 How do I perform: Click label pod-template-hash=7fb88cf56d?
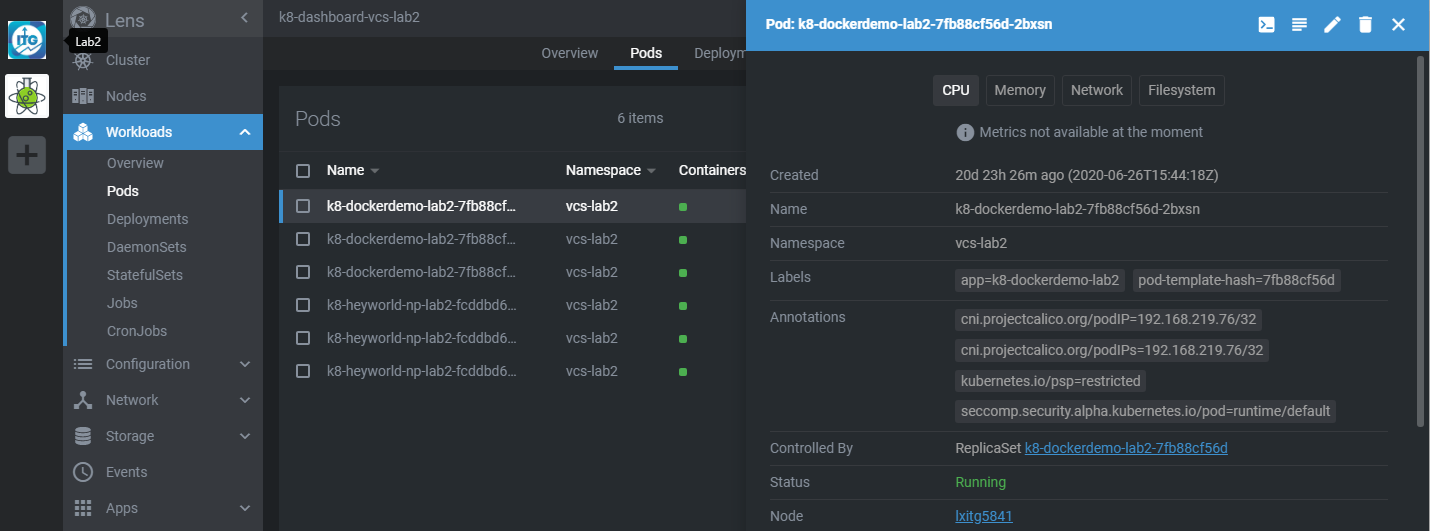tap(1236, 280)
